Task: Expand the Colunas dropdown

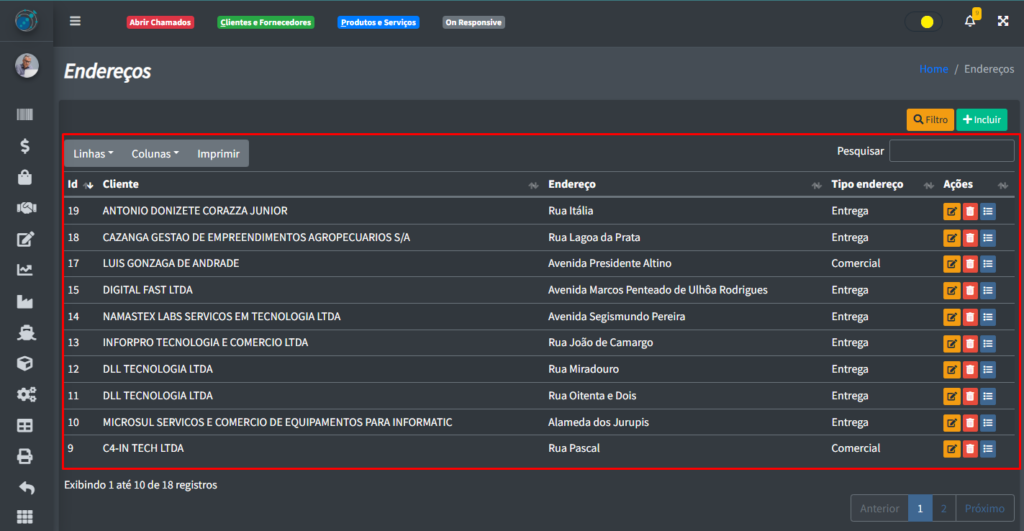Action: pos(155,154)
